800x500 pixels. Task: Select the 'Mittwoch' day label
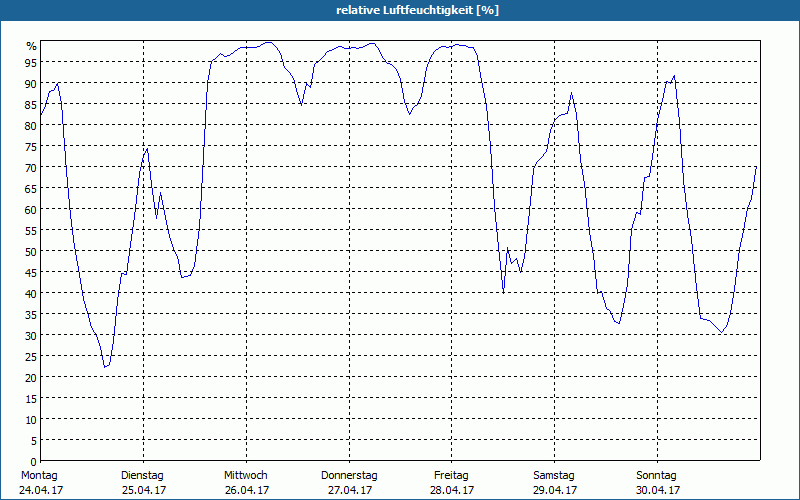(x=246, y=476)
